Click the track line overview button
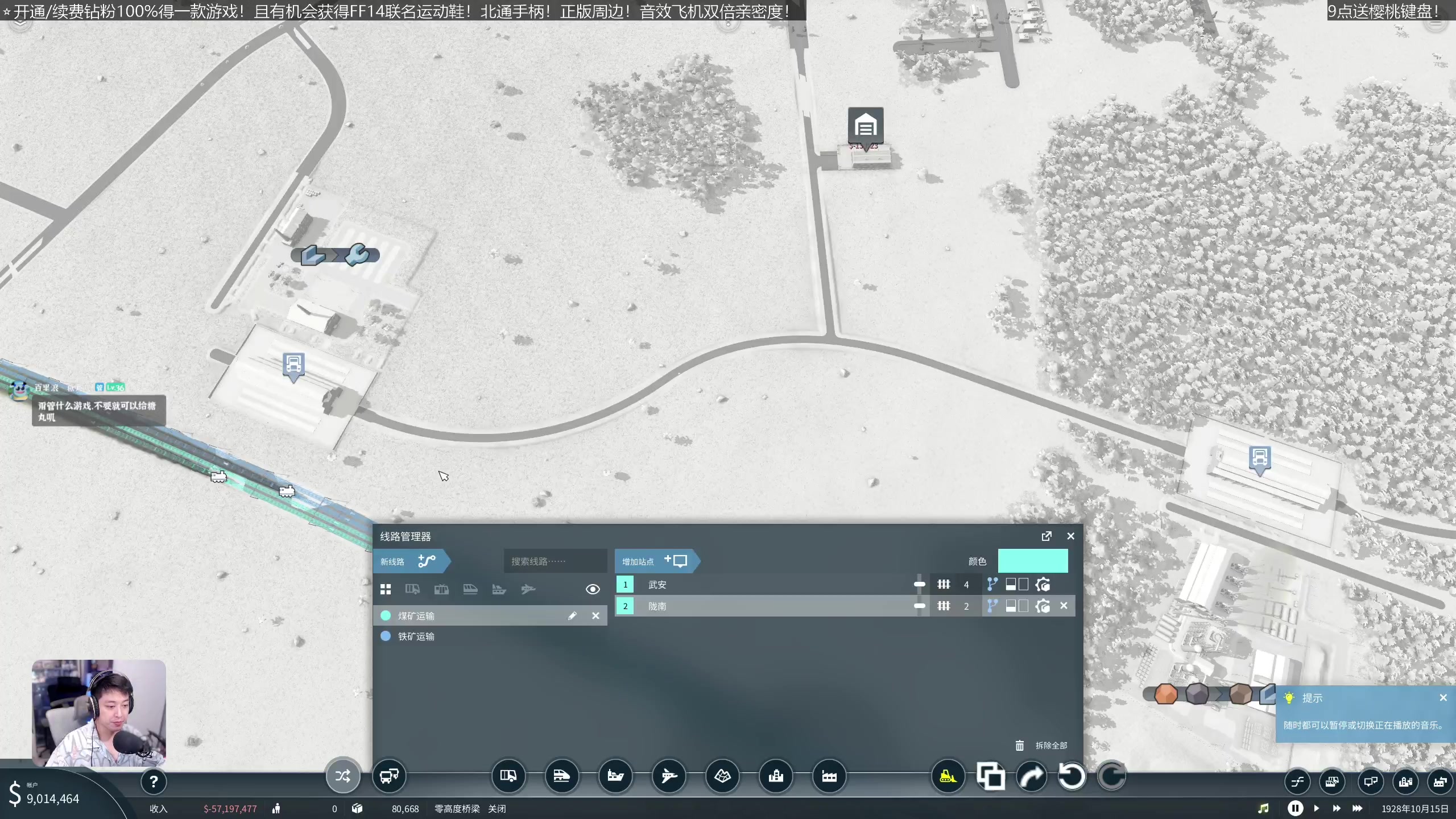Screen dimensions: 1456x819 point(1297,782)
